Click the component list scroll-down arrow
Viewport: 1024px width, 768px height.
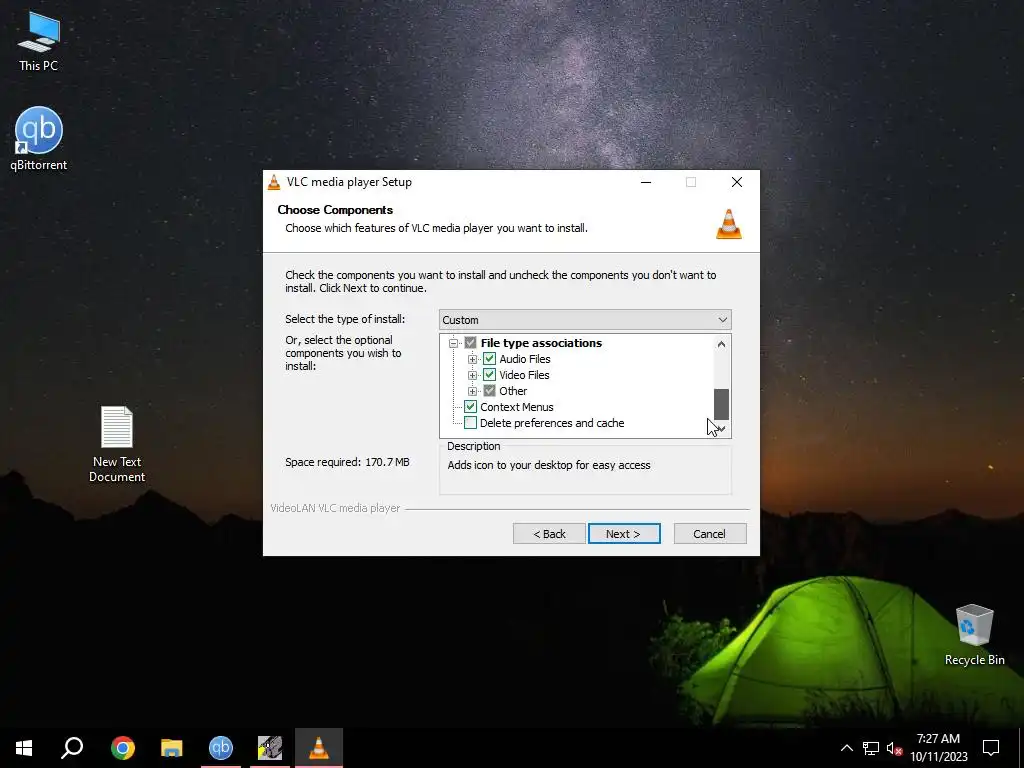pyautogui.click(x=721, y=428)
